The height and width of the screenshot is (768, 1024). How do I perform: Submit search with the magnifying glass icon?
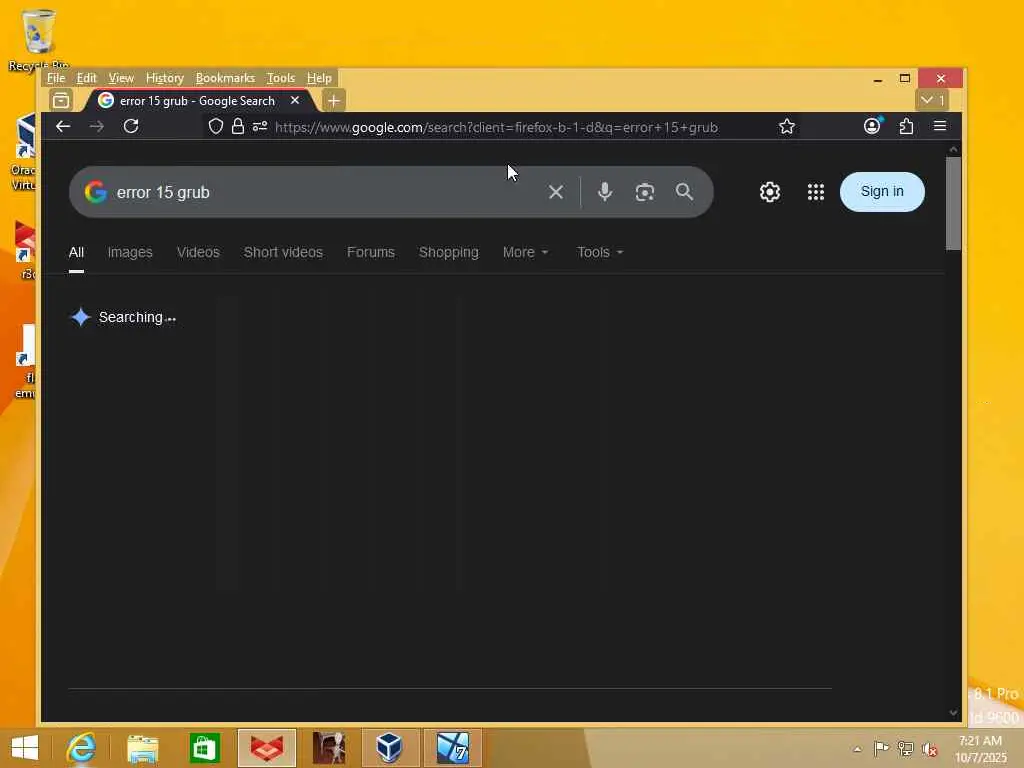684,192
